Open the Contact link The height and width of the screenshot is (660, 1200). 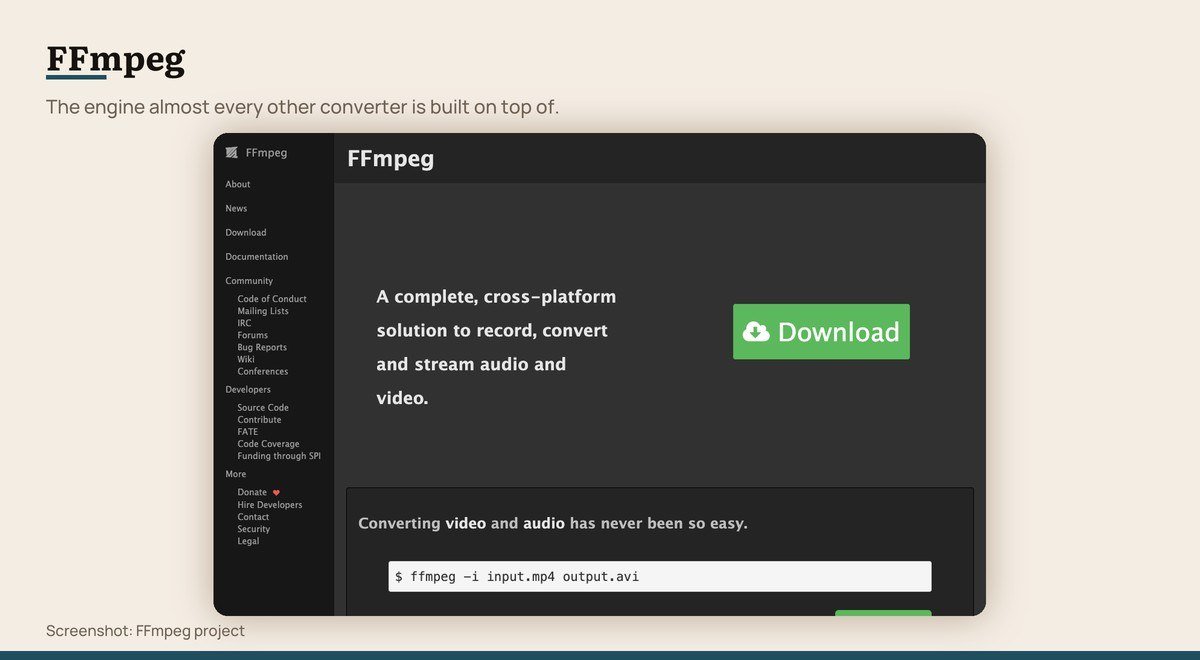click(x=254, y=517)
